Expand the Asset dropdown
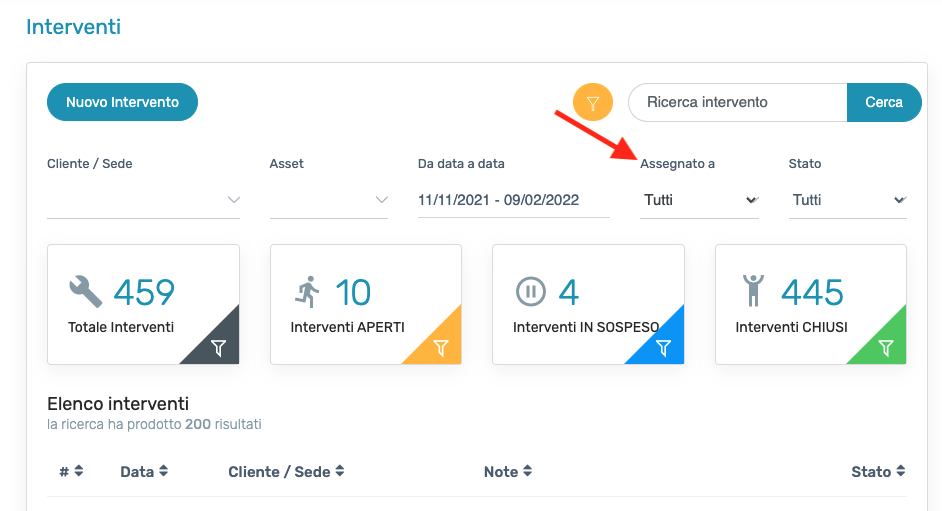The width and height of the screenshot is (942, 511). pos(329,200)
